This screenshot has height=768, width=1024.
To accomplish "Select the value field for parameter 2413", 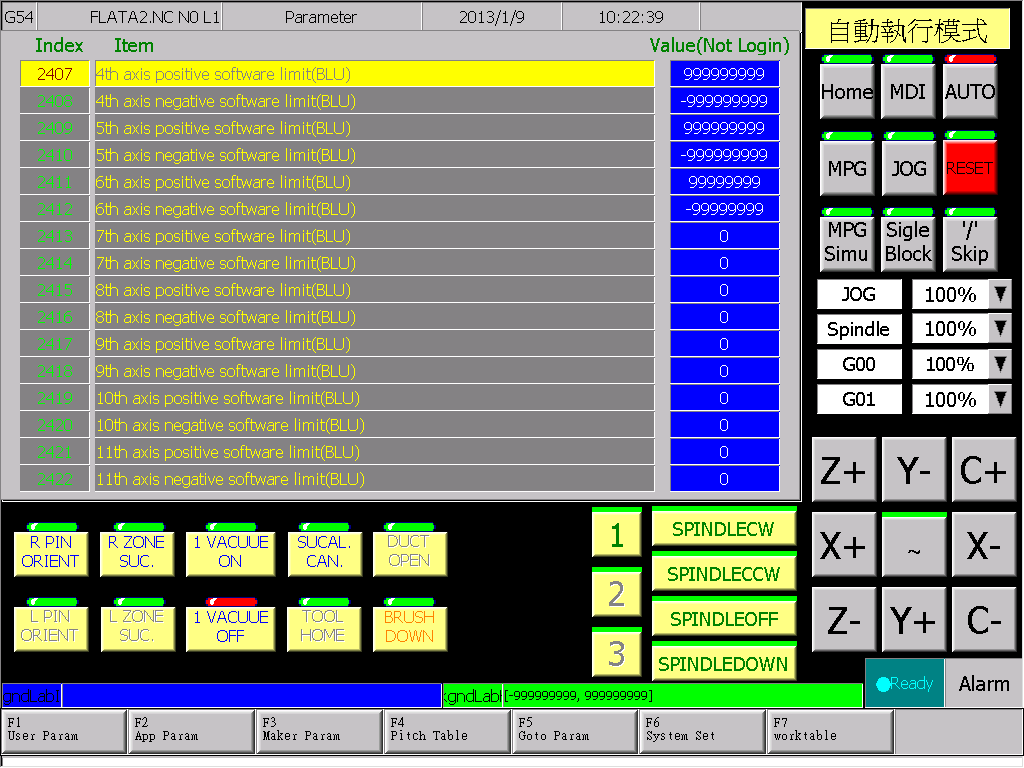I will (724, 236).
